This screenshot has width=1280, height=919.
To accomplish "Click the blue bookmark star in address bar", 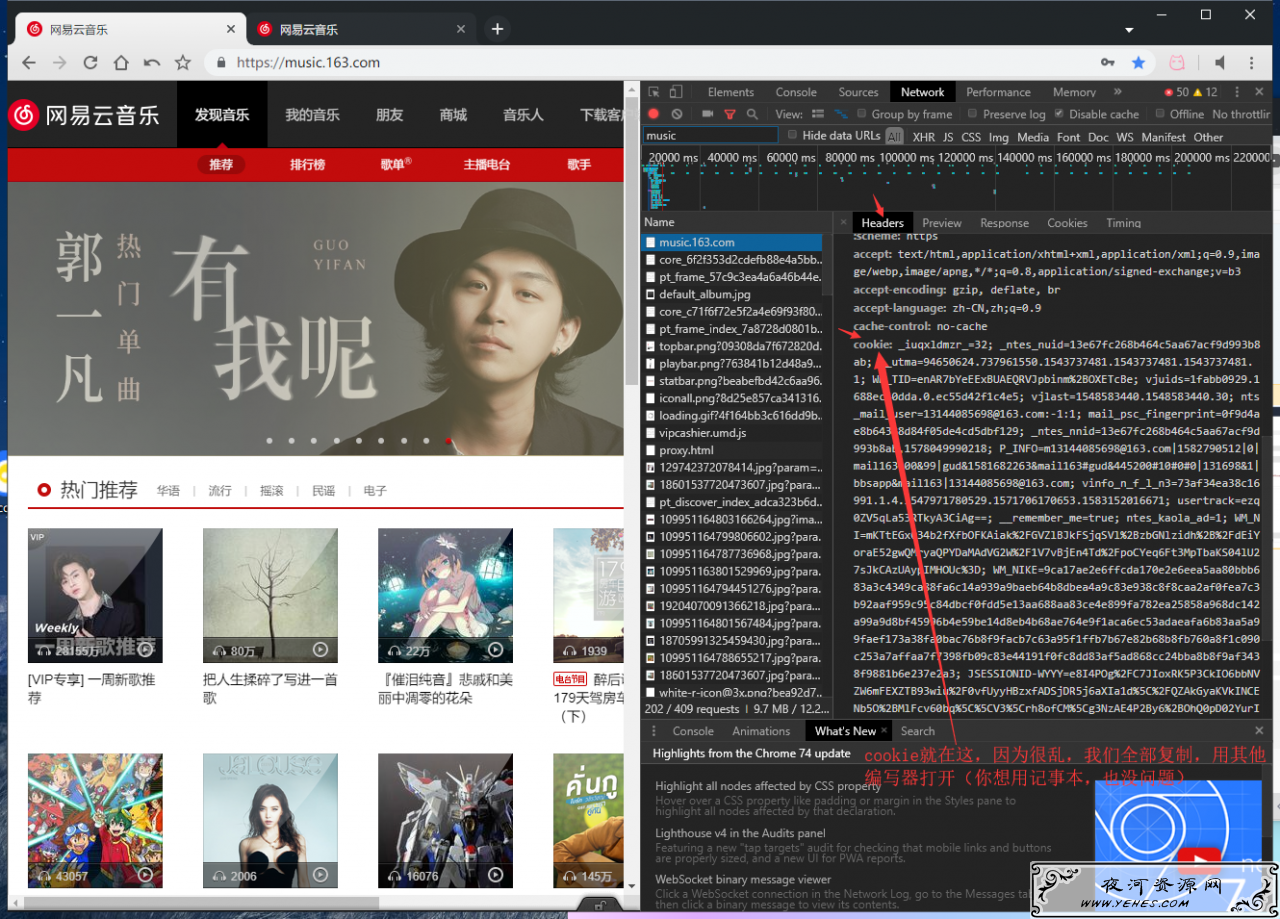I will [x=1138, y=62].
